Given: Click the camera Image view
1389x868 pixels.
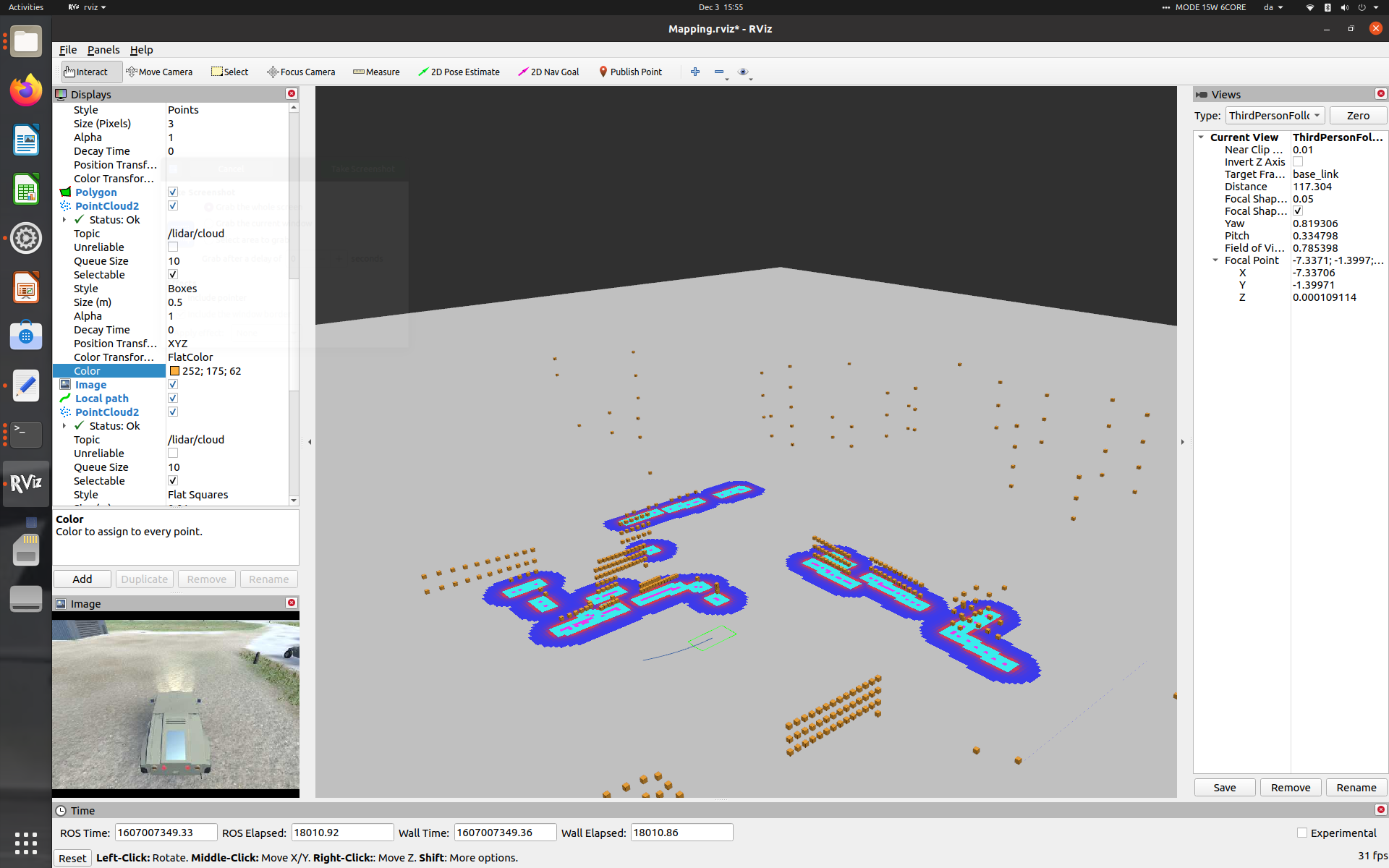Looking at the screenshot, I should (176, 705).
